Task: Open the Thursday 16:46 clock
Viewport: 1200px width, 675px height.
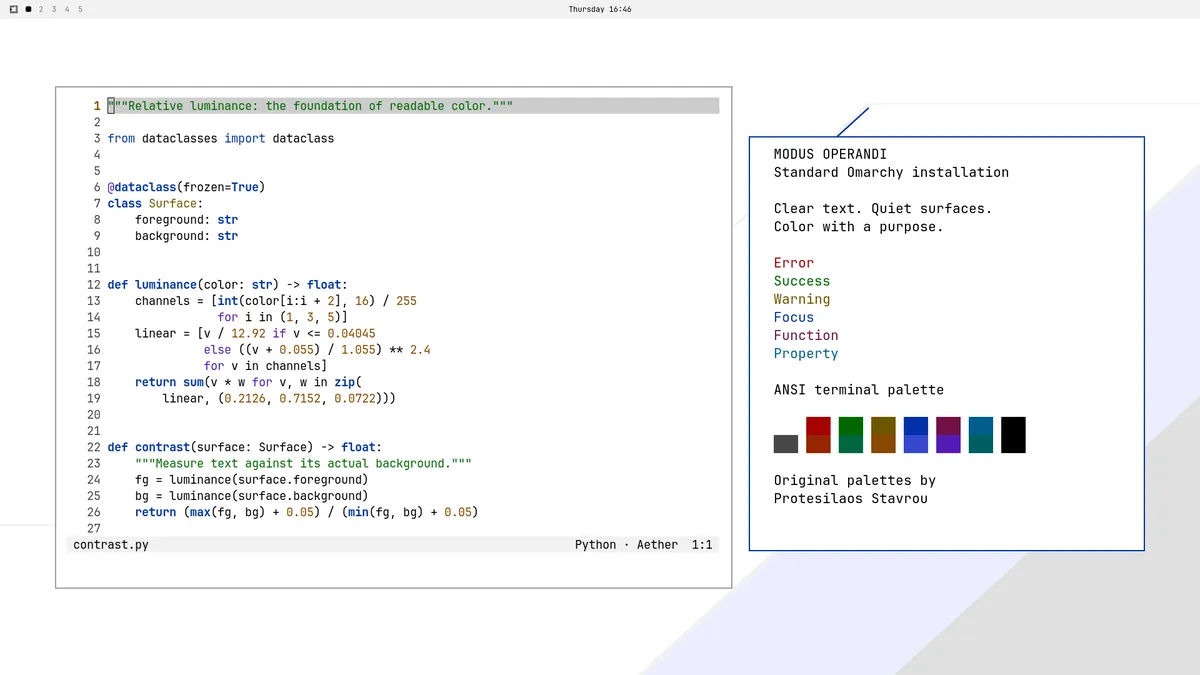Action: click(x=600, y=9)
